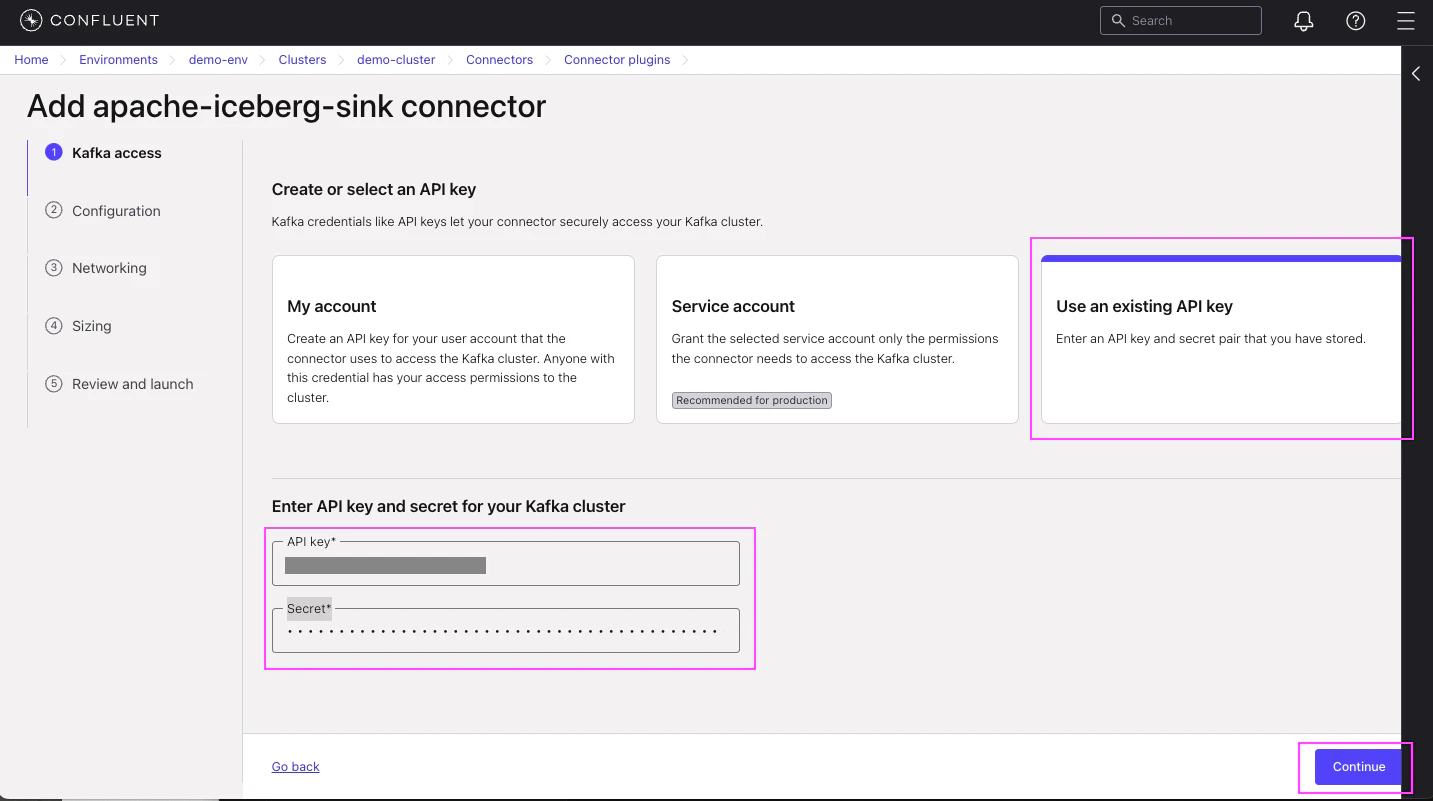Click the Enter API key and secret heading
This screenshot has width=1433, height=801.
[x=449, y=506]
